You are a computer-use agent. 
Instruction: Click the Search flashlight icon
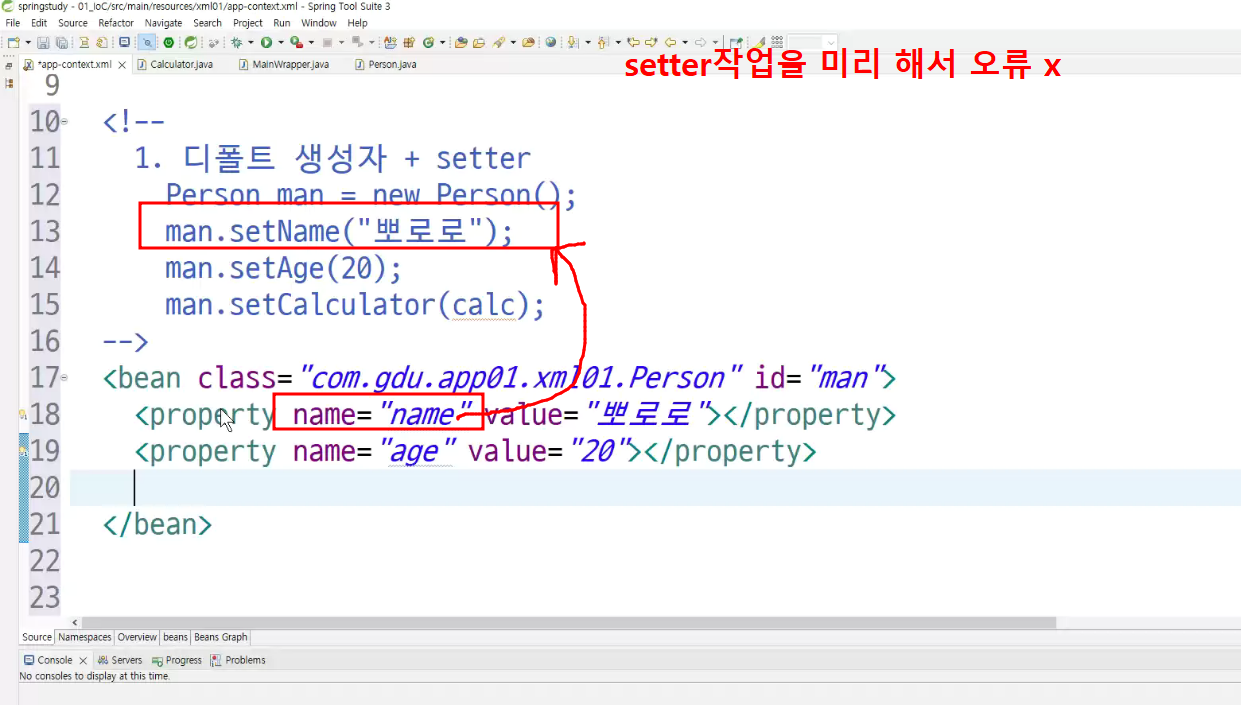[498, 42]
